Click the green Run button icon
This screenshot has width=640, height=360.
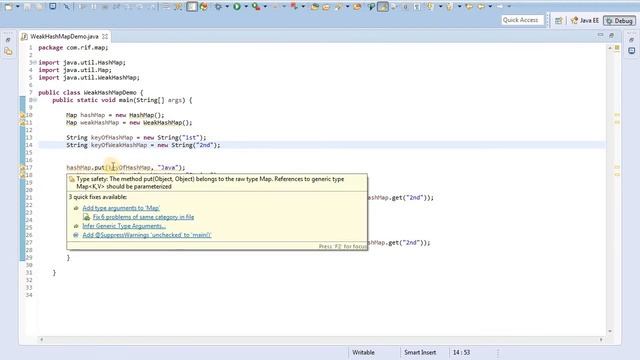[237, 7]
